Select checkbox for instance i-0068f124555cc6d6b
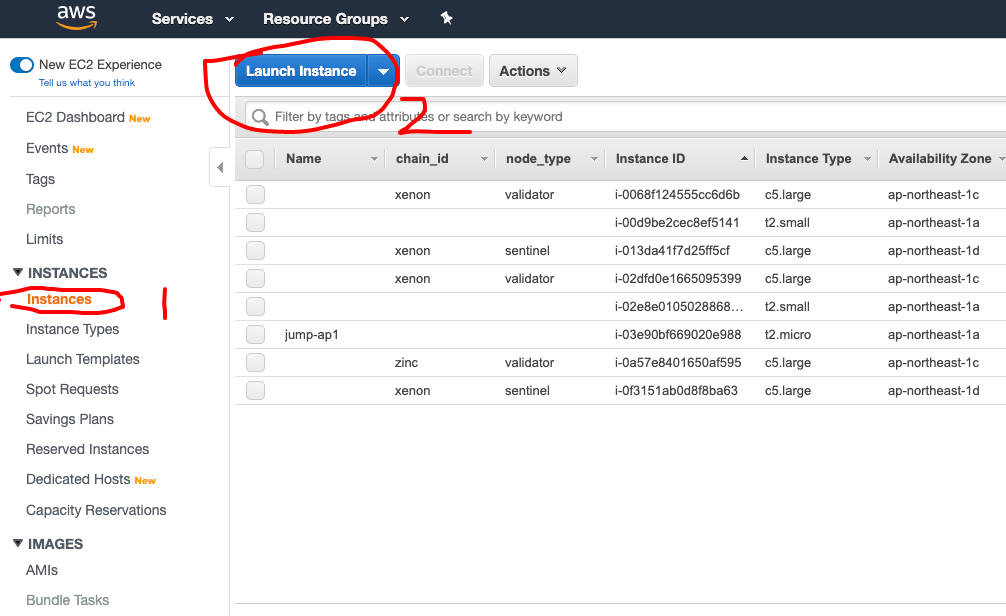Screen dimensions: 1006x616 coord(255,194)
